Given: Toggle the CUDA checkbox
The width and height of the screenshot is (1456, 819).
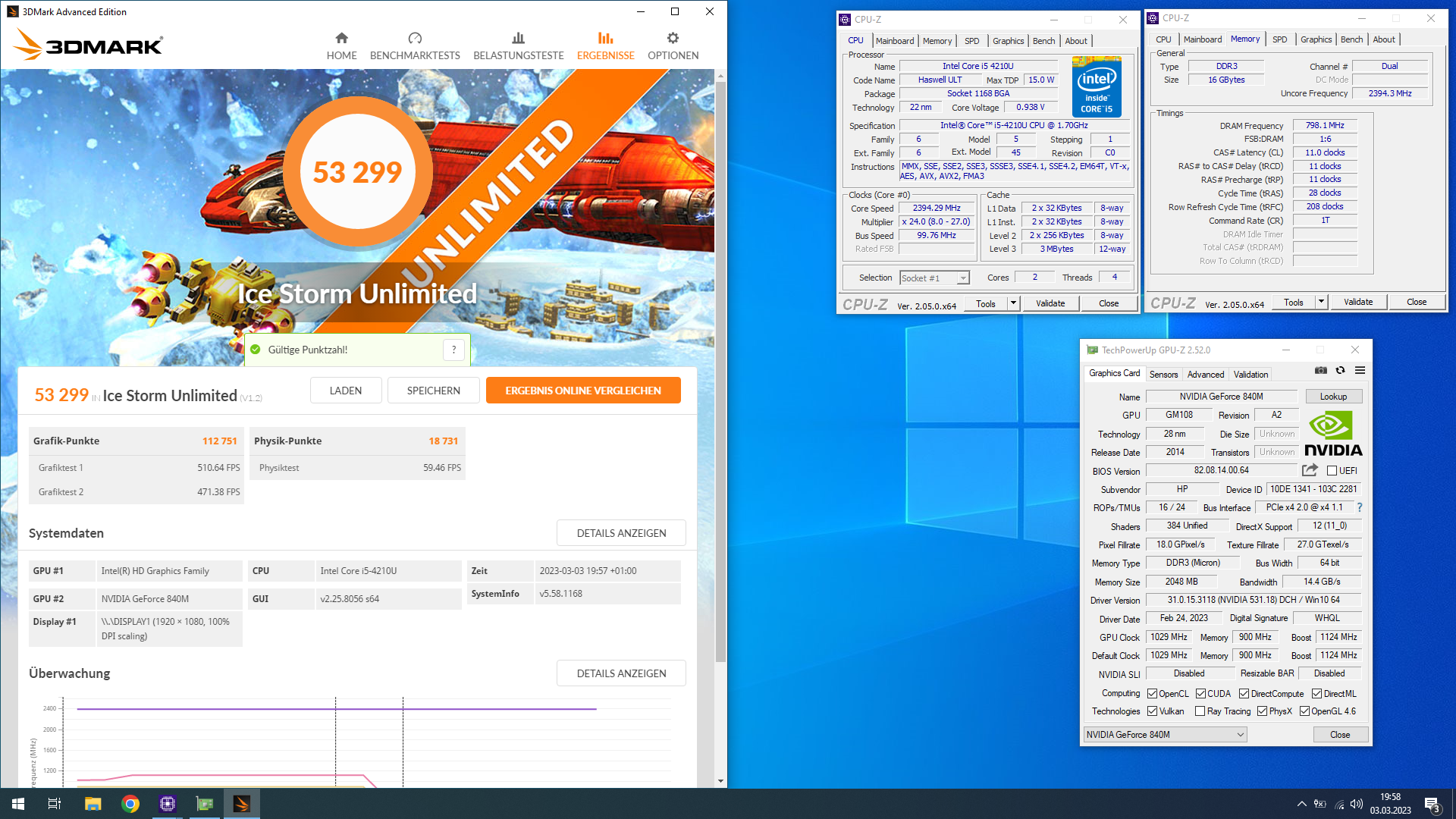Looking at the screenshot, I should (1200, 694).
